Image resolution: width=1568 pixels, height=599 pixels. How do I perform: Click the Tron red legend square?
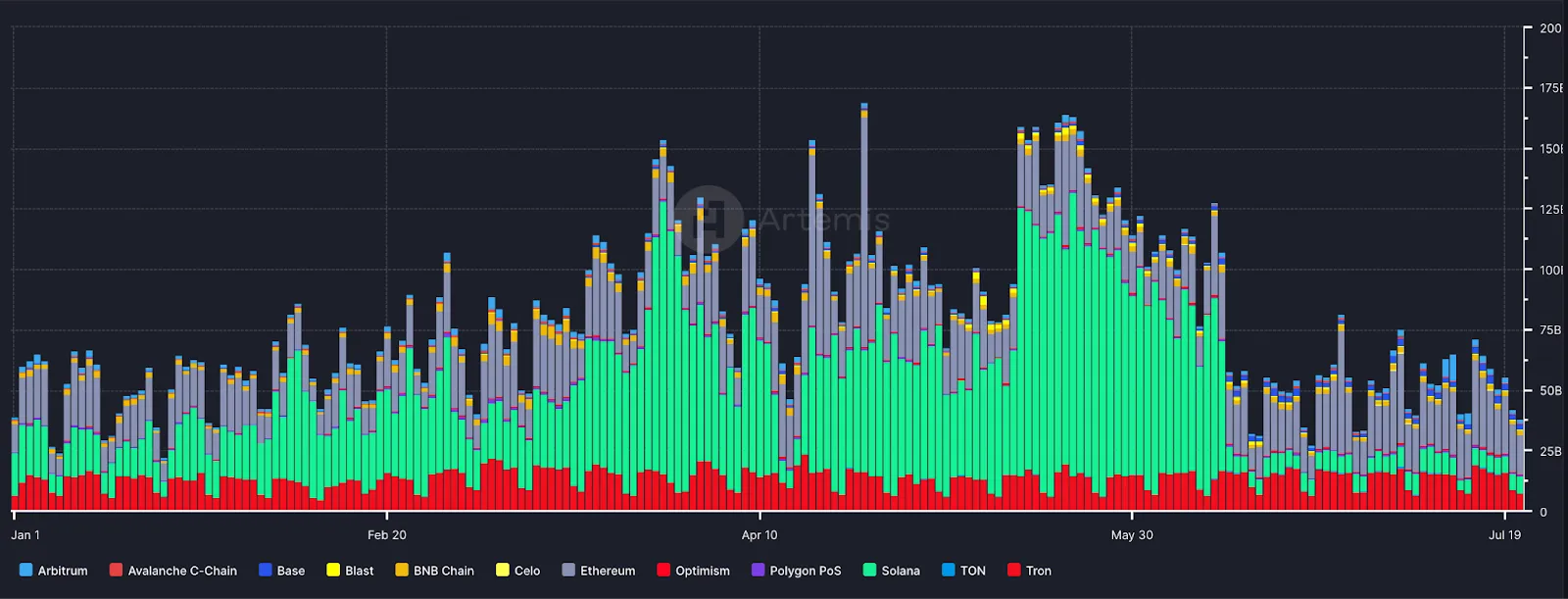coord(1014,570)
